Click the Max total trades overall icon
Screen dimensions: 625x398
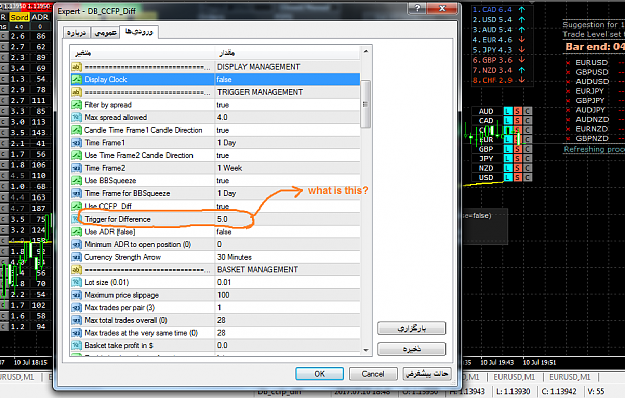coord(77,320)
